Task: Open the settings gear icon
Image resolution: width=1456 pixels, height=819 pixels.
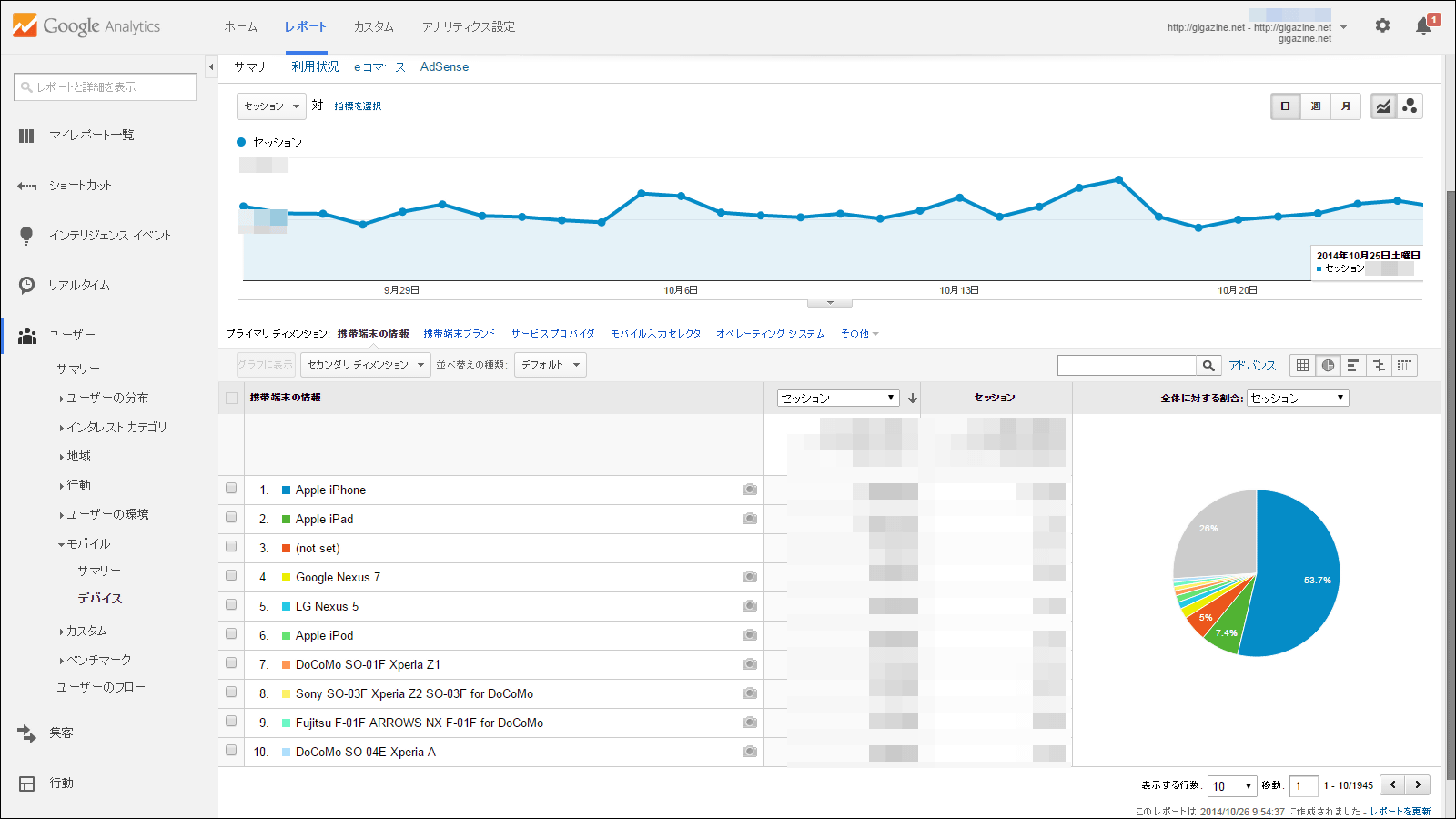Action: (x=1382, y=26)
